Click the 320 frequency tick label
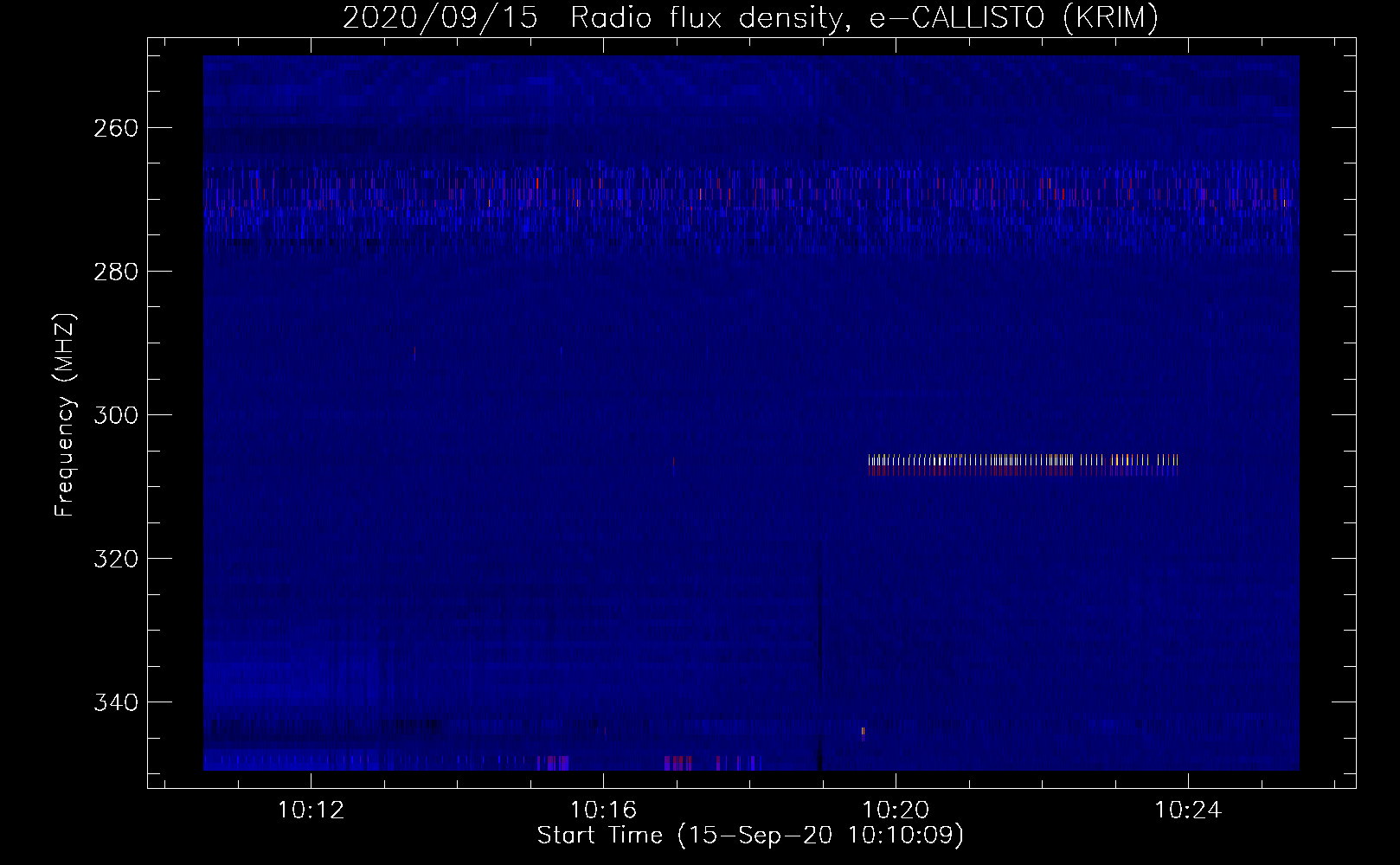Screen dimensions: 1400x865 click(x=116, y=559)
